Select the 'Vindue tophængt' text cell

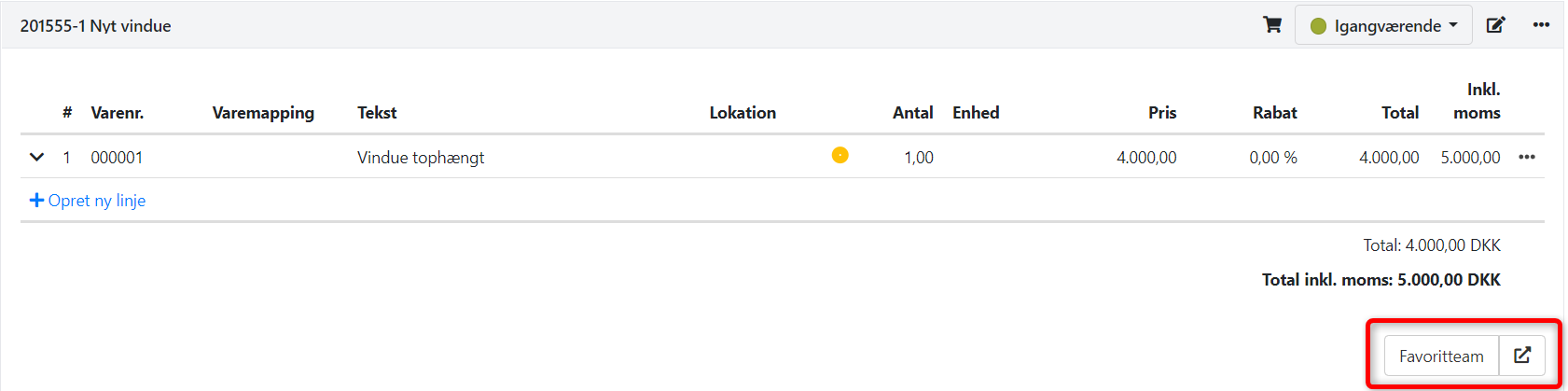click(x=421, y=158)
